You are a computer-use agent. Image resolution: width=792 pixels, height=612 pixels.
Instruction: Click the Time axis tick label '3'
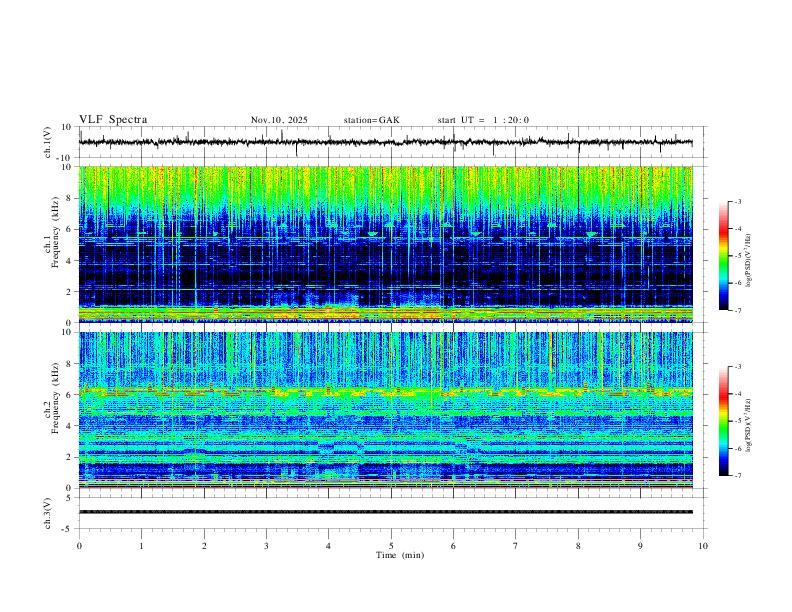click(266, 546)
